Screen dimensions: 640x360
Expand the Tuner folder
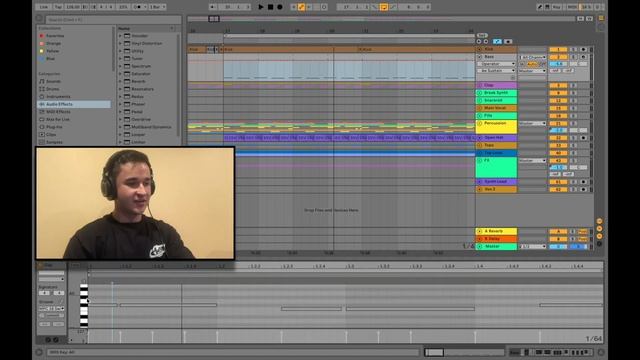[120, 58]
